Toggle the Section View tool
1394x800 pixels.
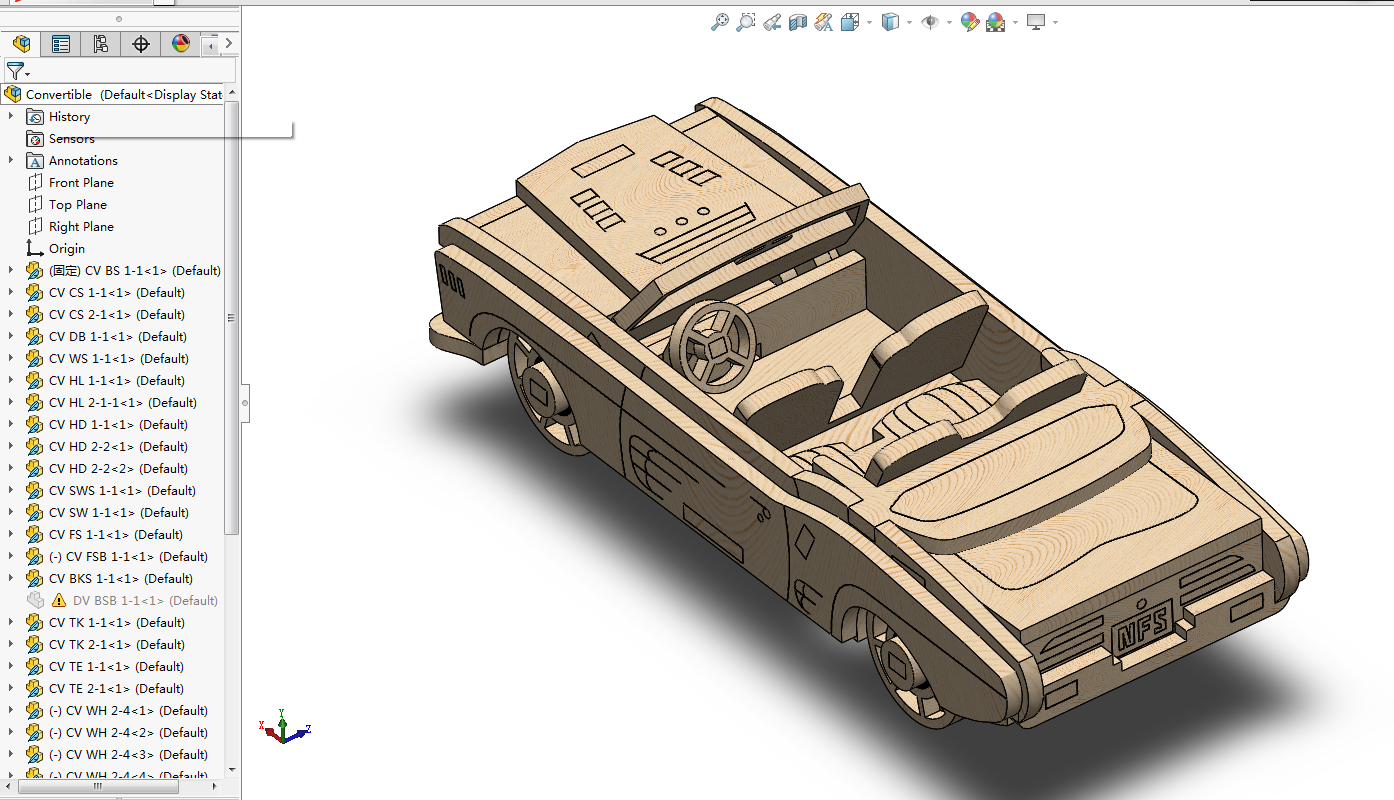tap(798, 22)
